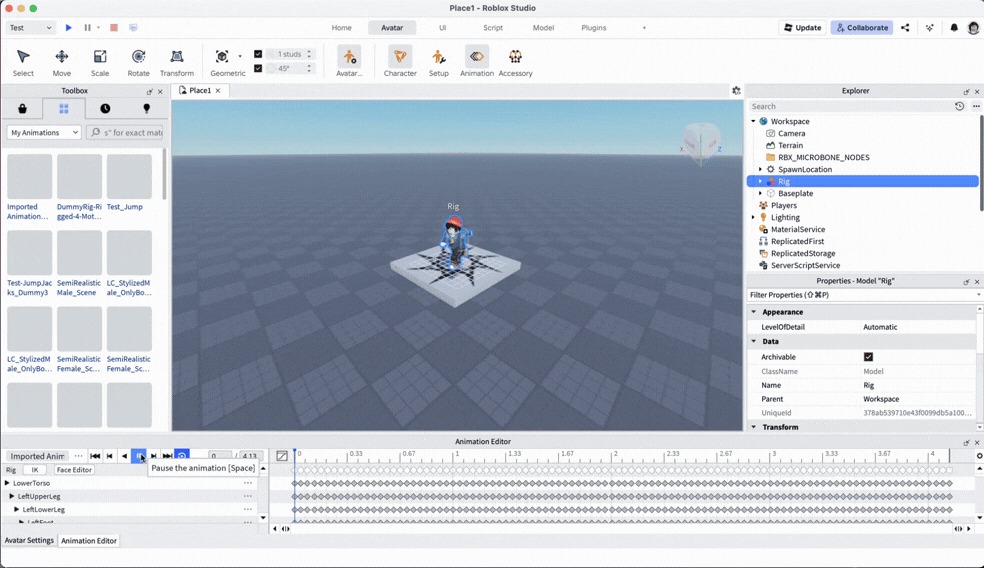Toggle the move snapping studs checkbox

[x=258, y=54]
